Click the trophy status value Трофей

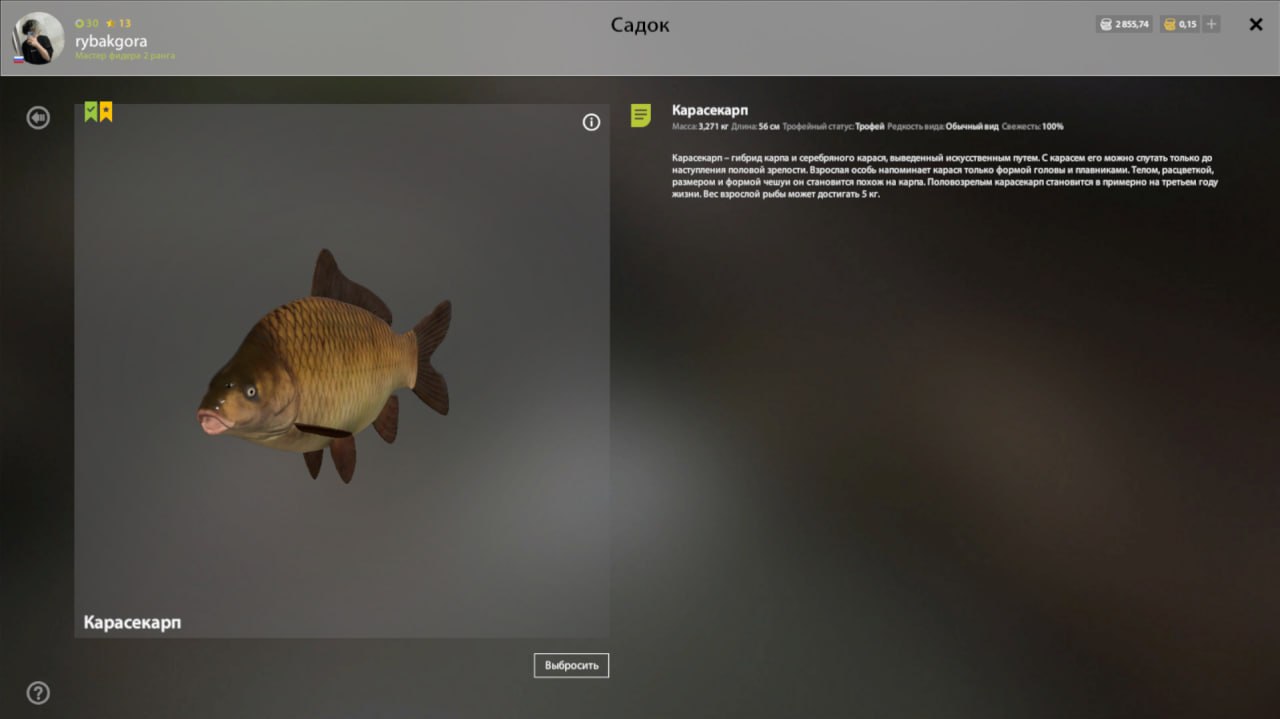(870, 127)
